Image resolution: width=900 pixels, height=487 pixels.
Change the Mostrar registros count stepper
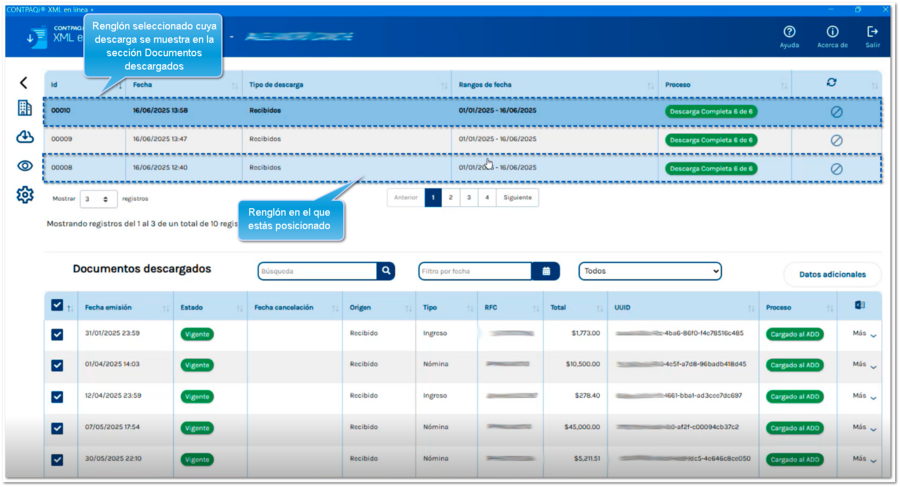pyautogui.click(x=98, y=199)
